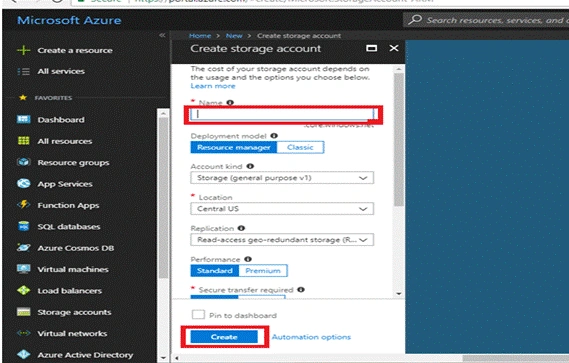This screenshot has height=363, width=569.
Task: Click the search magnifier icon
Action: [415, 20]
